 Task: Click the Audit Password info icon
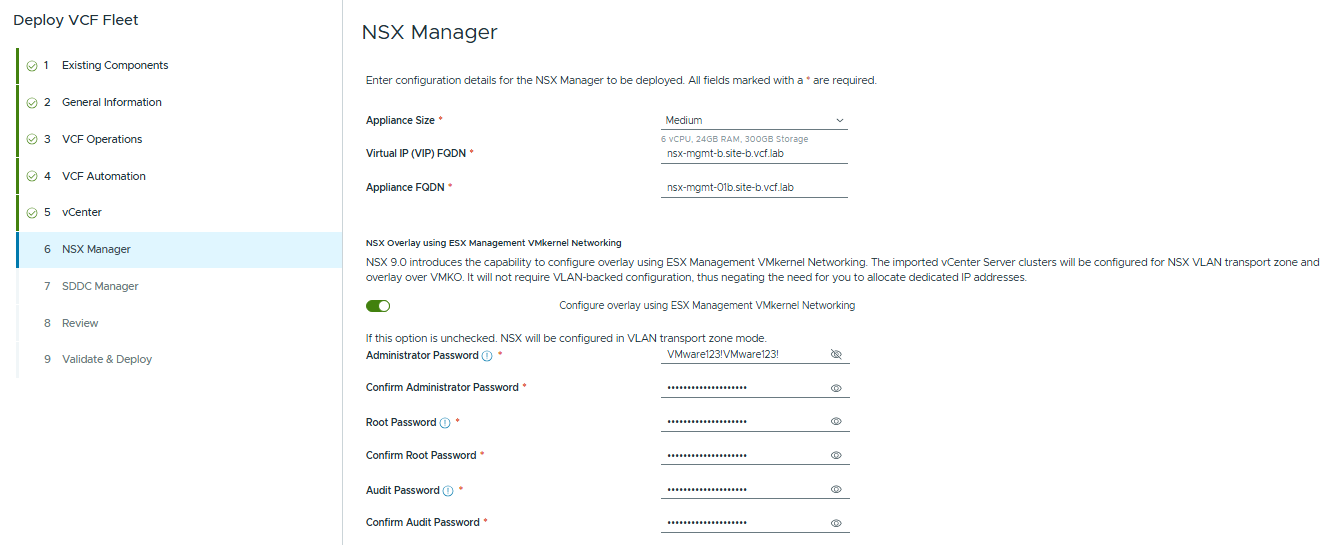click(448, 491)
